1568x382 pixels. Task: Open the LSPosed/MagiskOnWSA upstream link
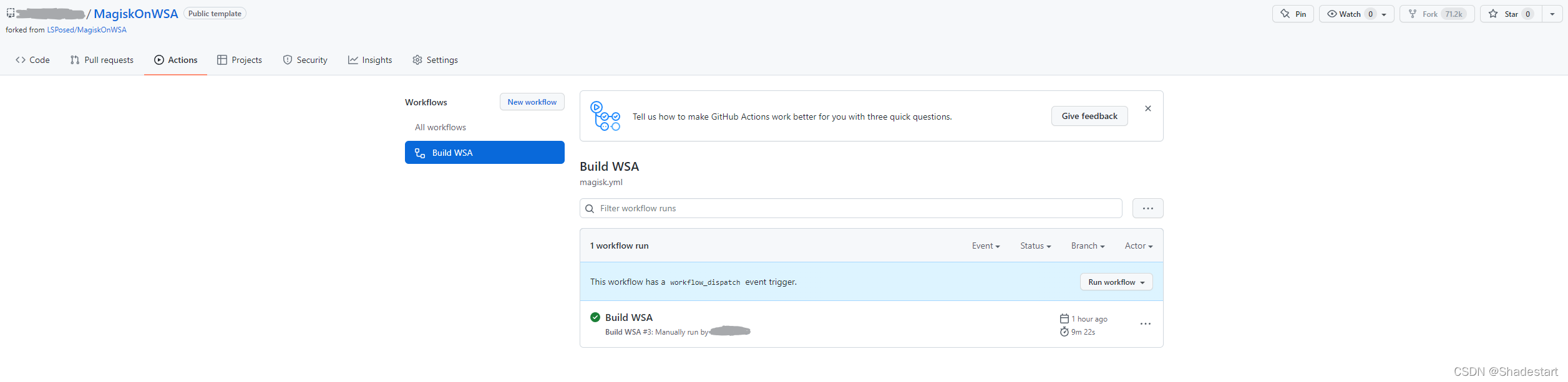(87, 30)
